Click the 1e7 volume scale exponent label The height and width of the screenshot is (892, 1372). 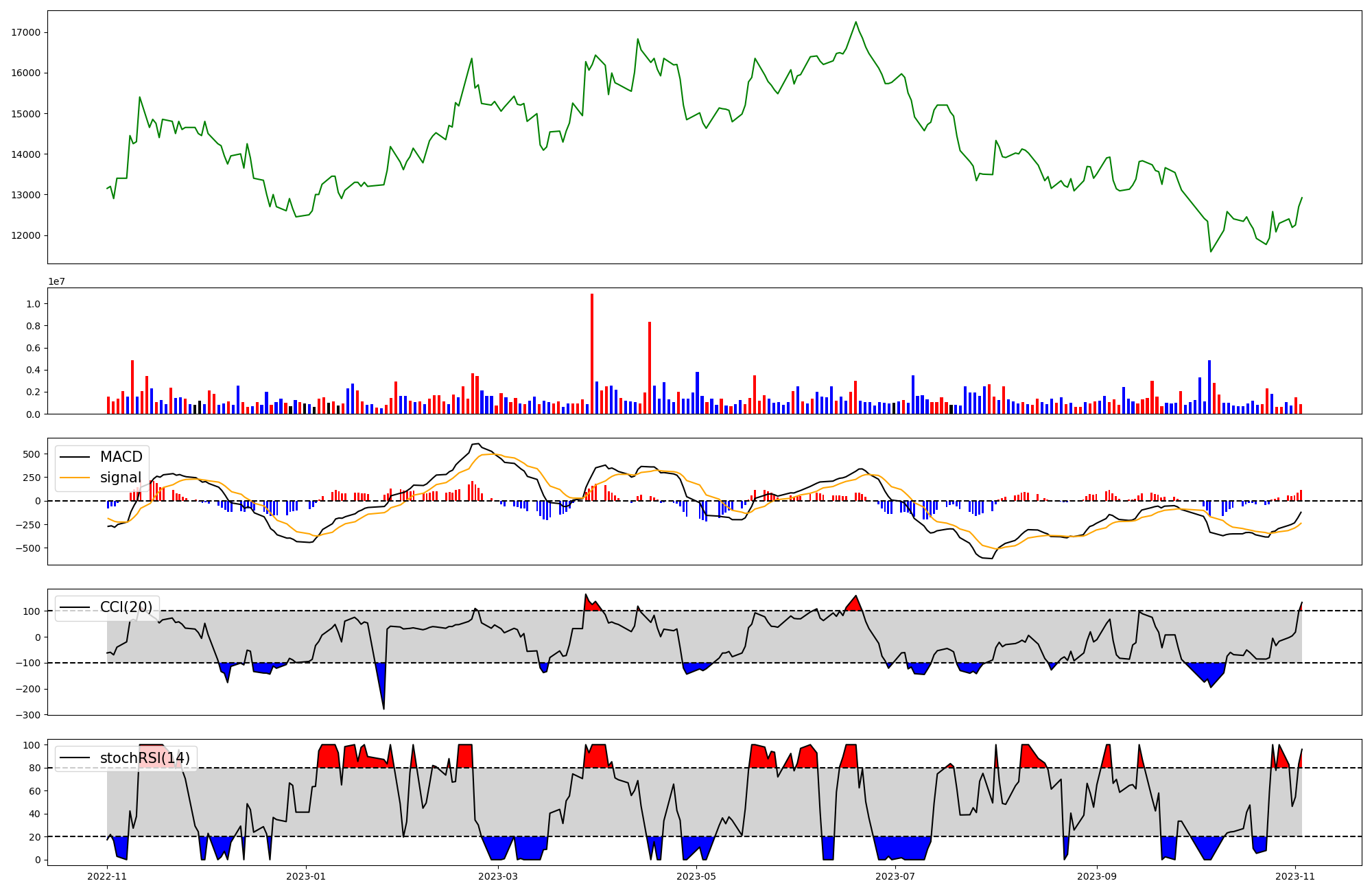pyautogui.click(x=56, y=281)
